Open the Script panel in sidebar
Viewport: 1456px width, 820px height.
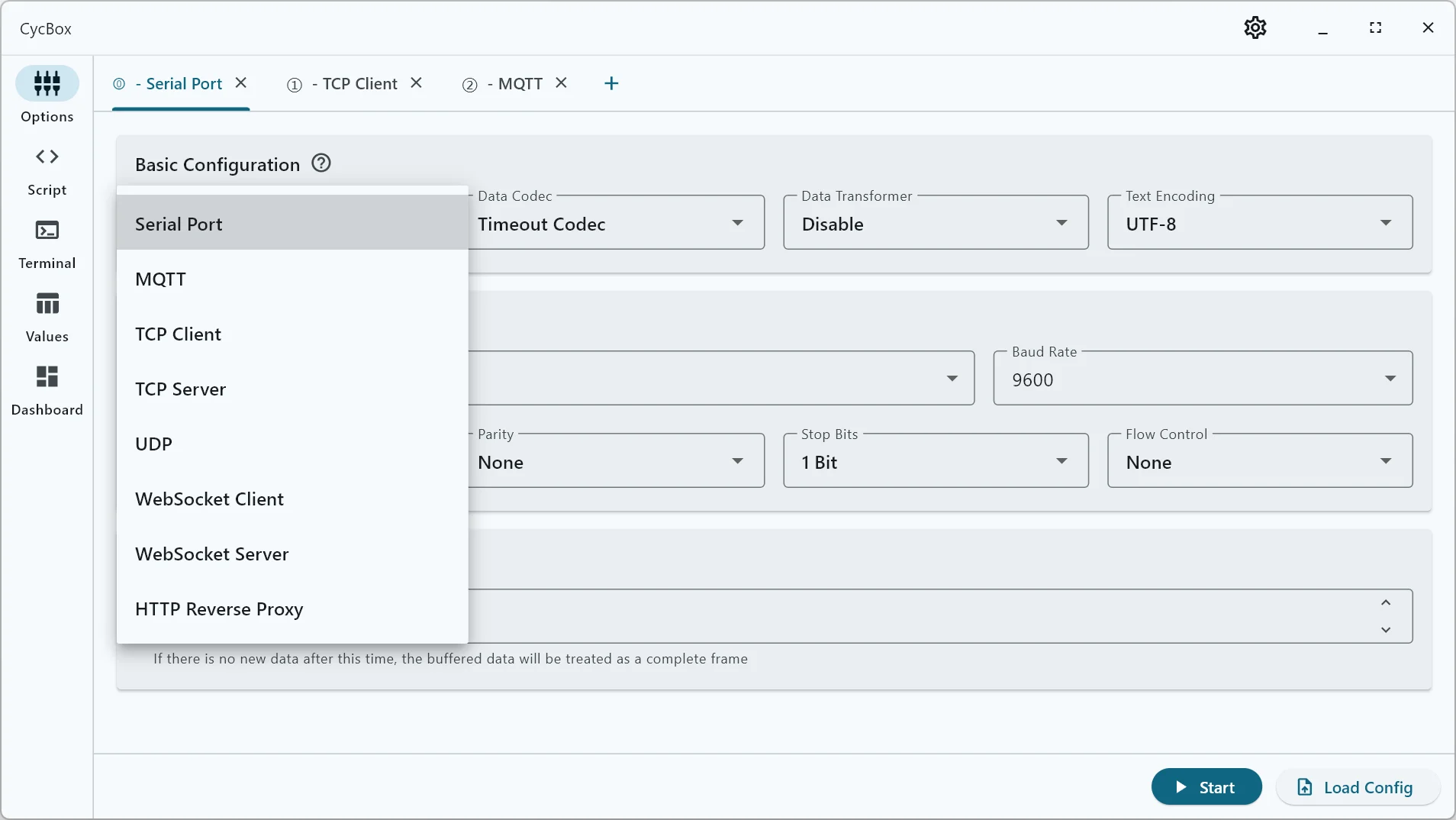47,171
